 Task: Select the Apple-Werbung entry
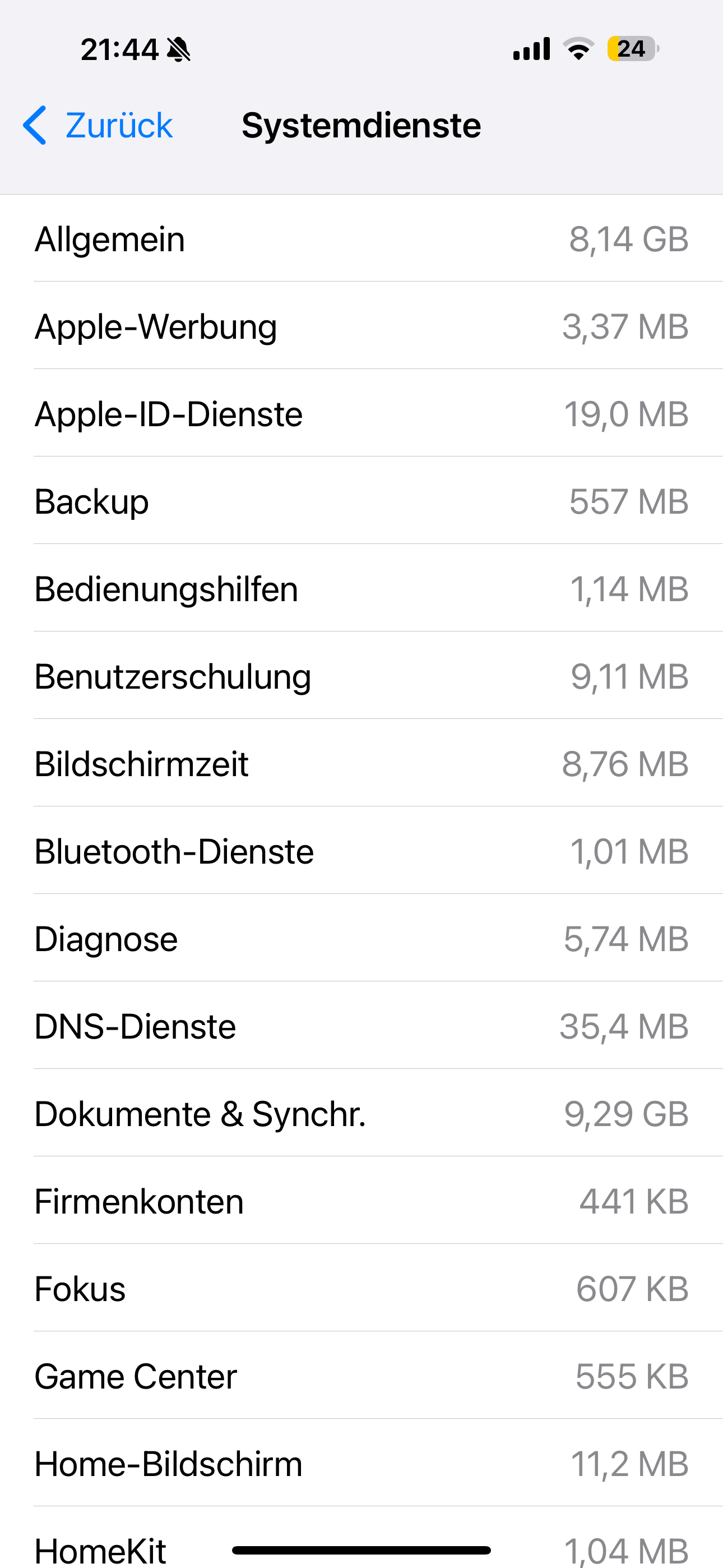(x=361, y=326)
